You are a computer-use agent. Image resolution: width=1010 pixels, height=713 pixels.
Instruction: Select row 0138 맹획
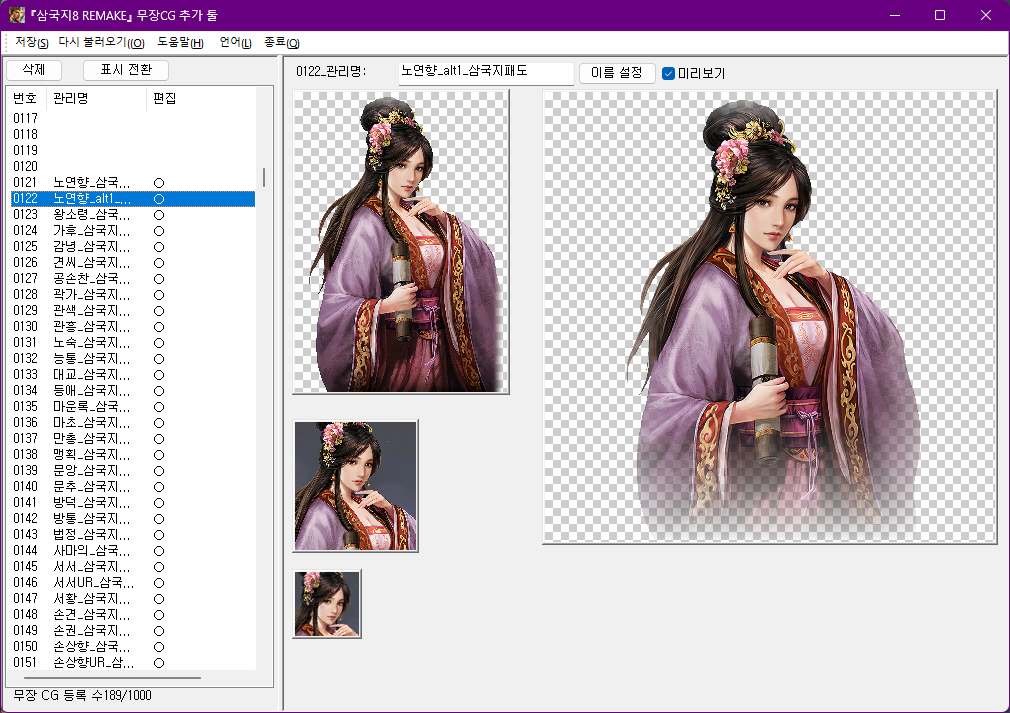pos(133,455)
